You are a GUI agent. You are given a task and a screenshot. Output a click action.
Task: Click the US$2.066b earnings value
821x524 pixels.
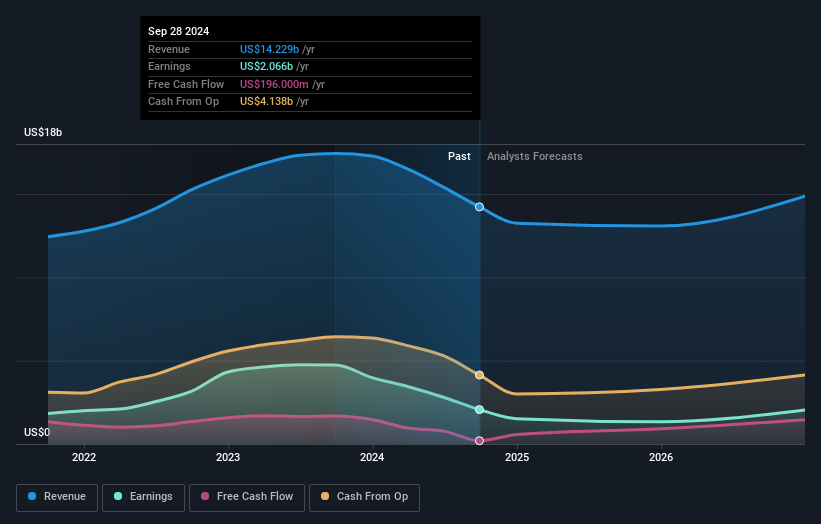tap(267, 66)
